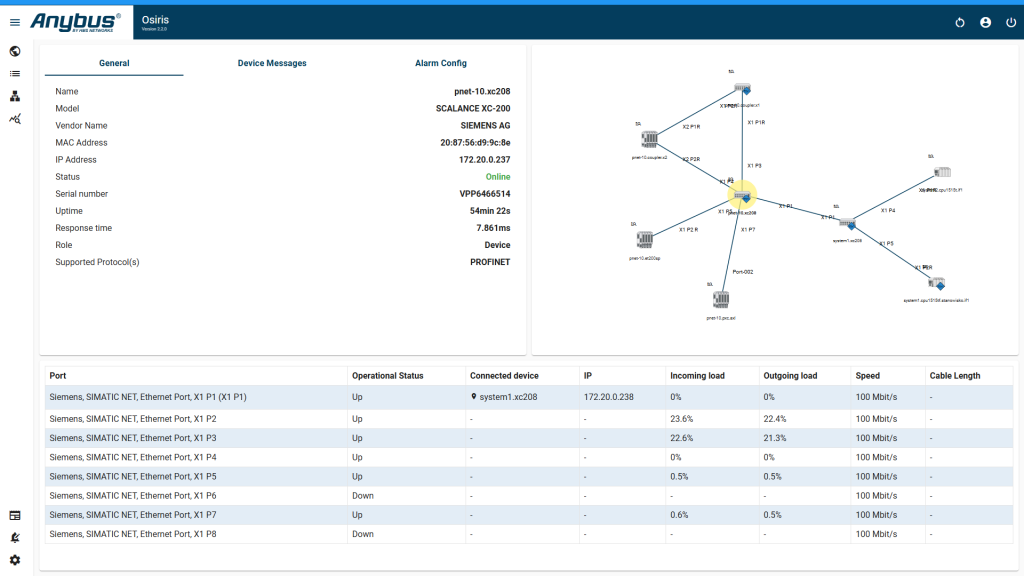Select the Ethernet Port X1 P3 row
1024x576 pixels.
(x=529, y=438)
